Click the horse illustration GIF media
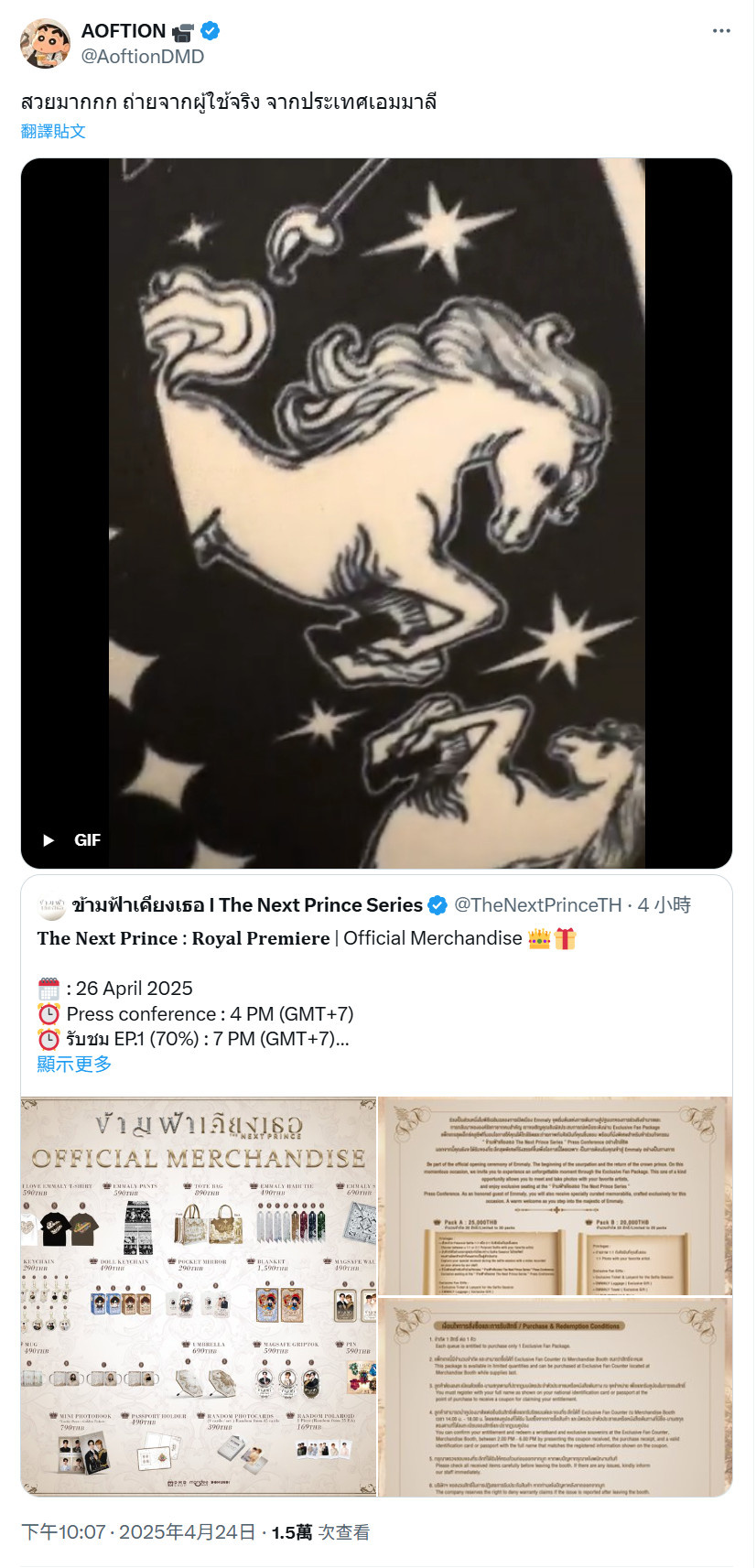 pos(376,514)
